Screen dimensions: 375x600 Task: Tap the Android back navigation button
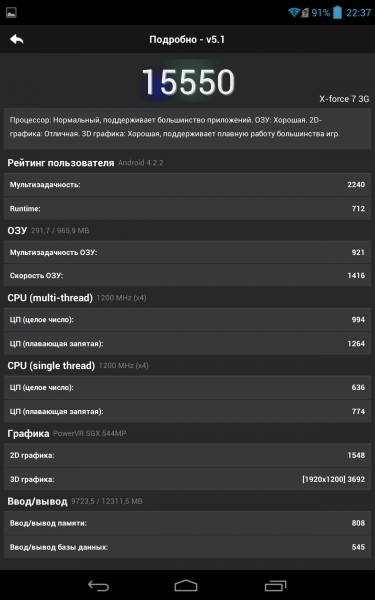(x=98, y=585)
